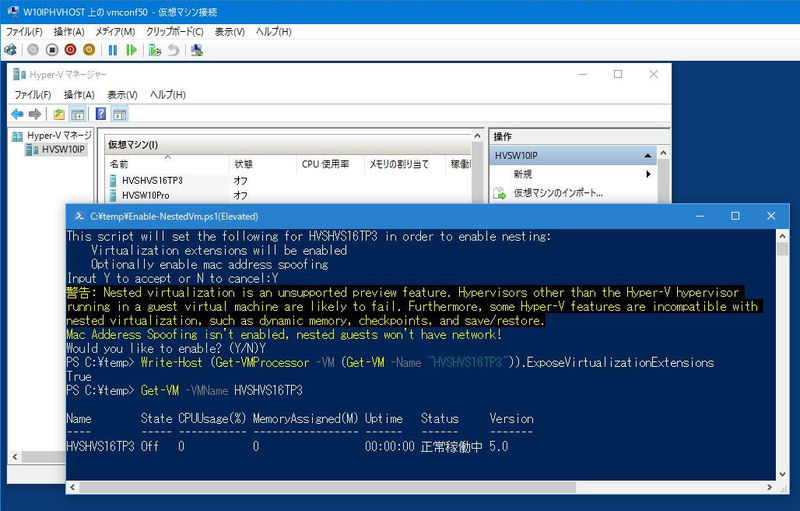Screen dimensions: 800x511
Task: Click PowerShell vertical scrollbar up arrow
Action: coord(782,236)
